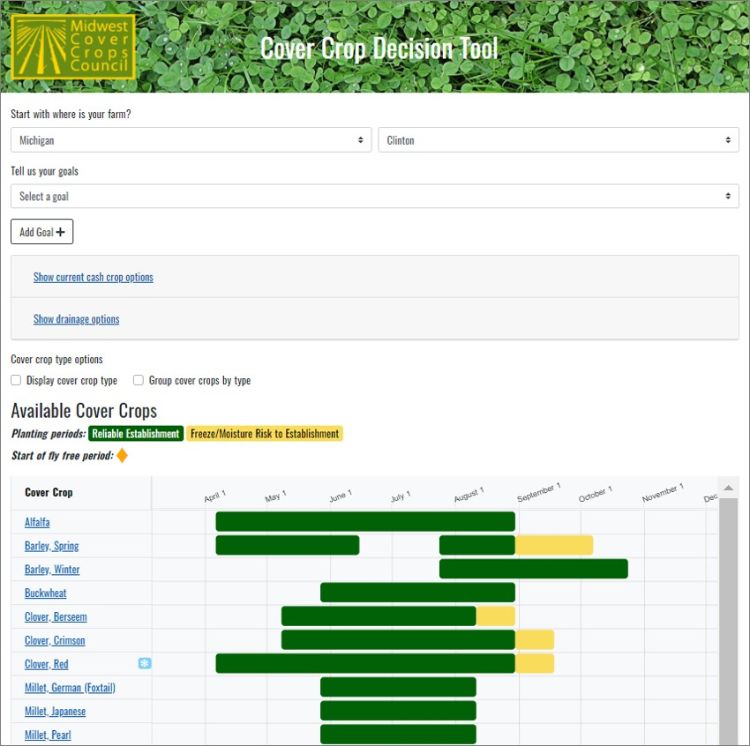The height and width of the screenshot is (746, 750).
Task: Open the Michigan state dropdown
Action: point(191,140)
